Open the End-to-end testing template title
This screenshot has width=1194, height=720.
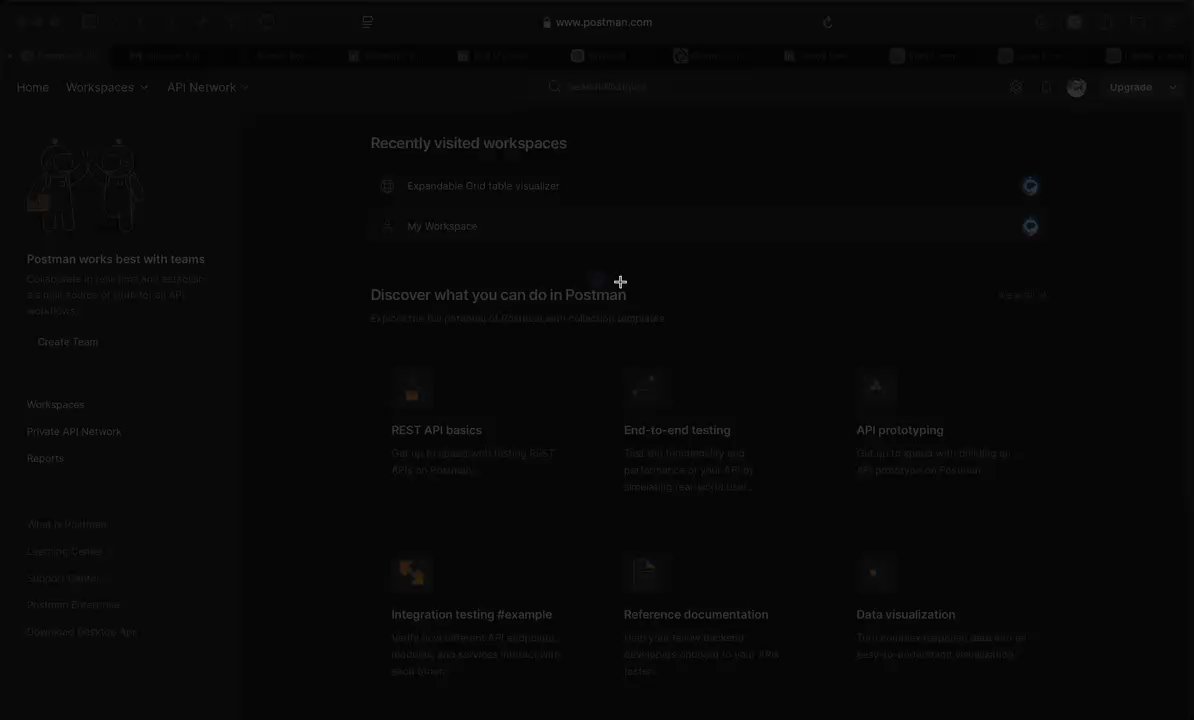point(677,430)
